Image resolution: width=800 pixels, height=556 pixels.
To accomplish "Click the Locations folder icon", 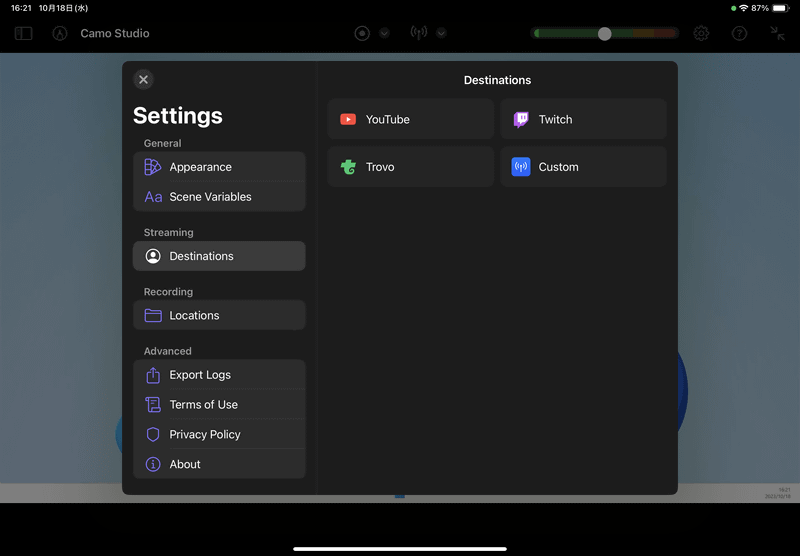I will (x=153, y=315).
